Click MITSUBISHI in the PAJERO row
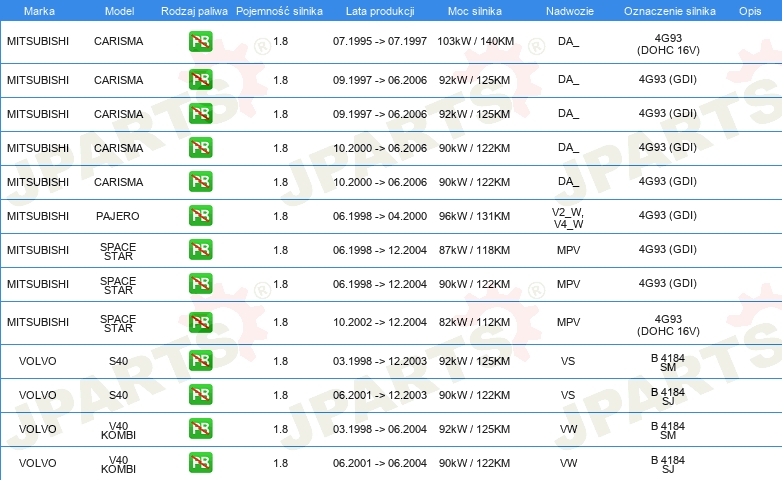 pos(38,216)
